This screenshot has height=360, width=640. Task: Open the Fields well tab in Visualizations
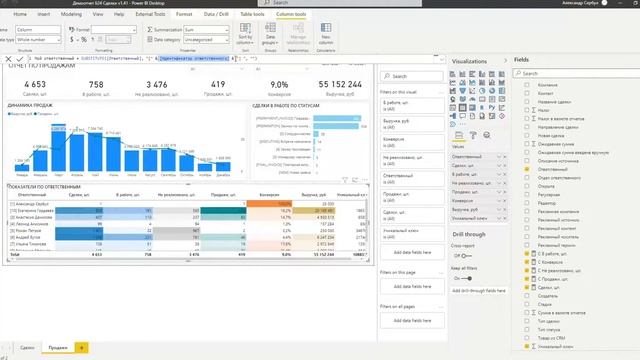point(459,135)
